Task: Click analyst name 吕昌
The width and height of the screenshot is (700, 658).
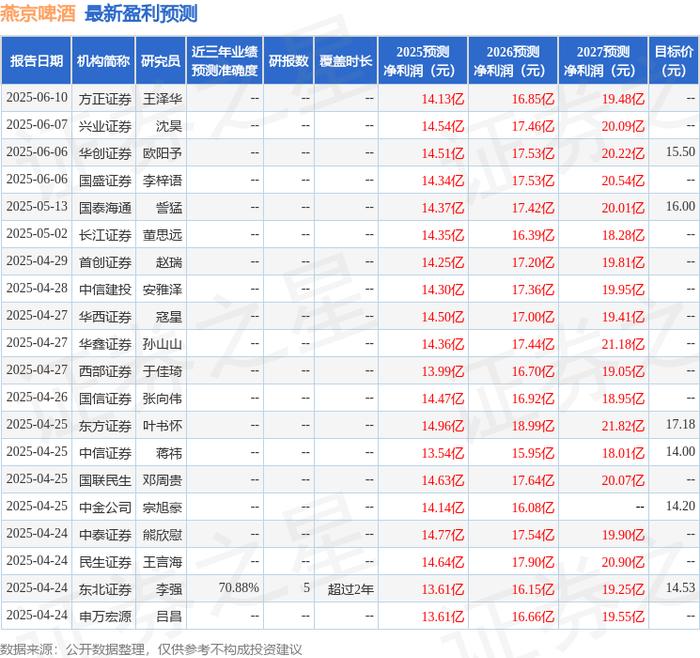Action: [x=169, y=616]
